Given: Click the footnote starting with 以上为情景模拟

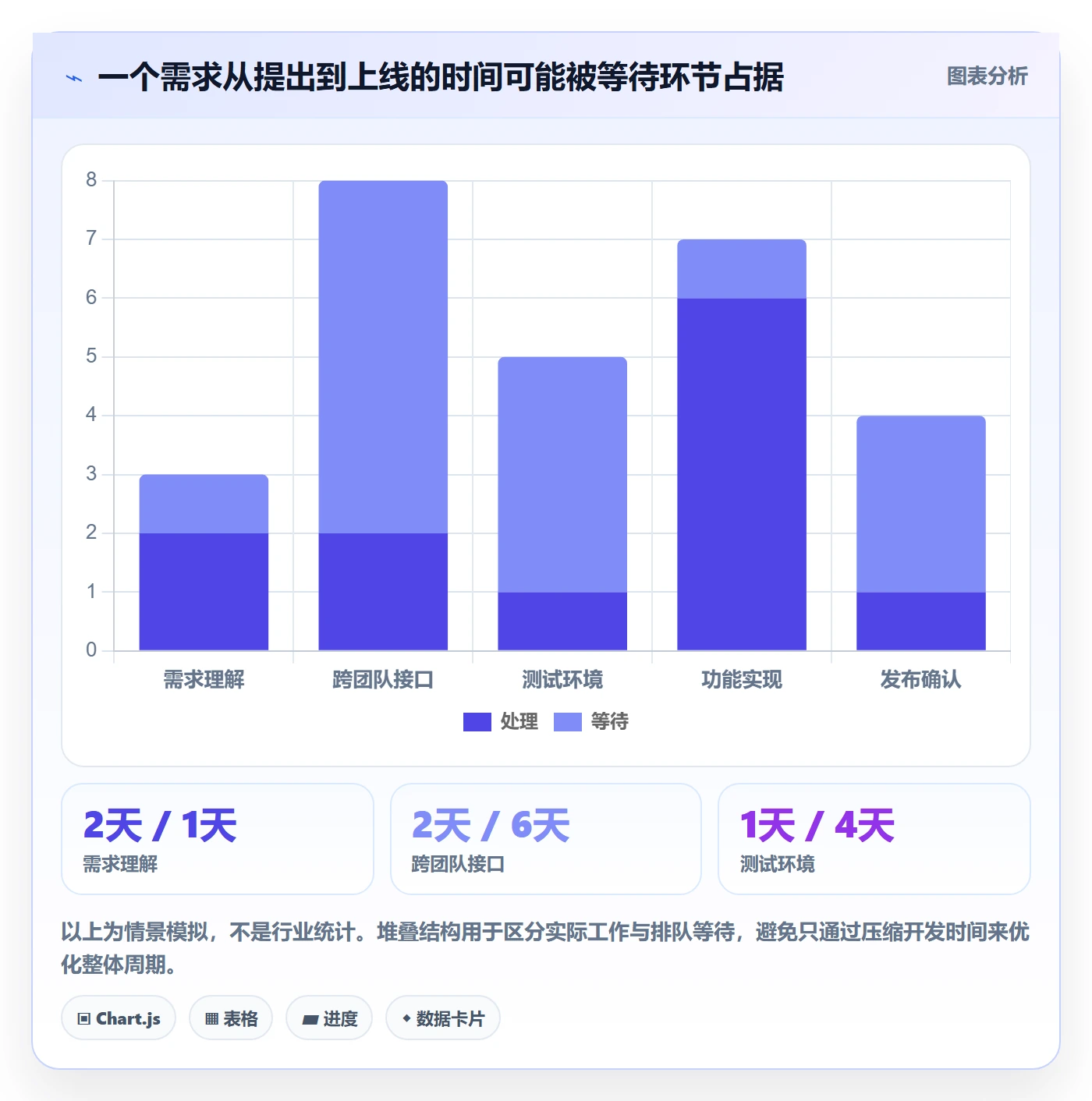Looking at the screenshot, I should (545, 948).
